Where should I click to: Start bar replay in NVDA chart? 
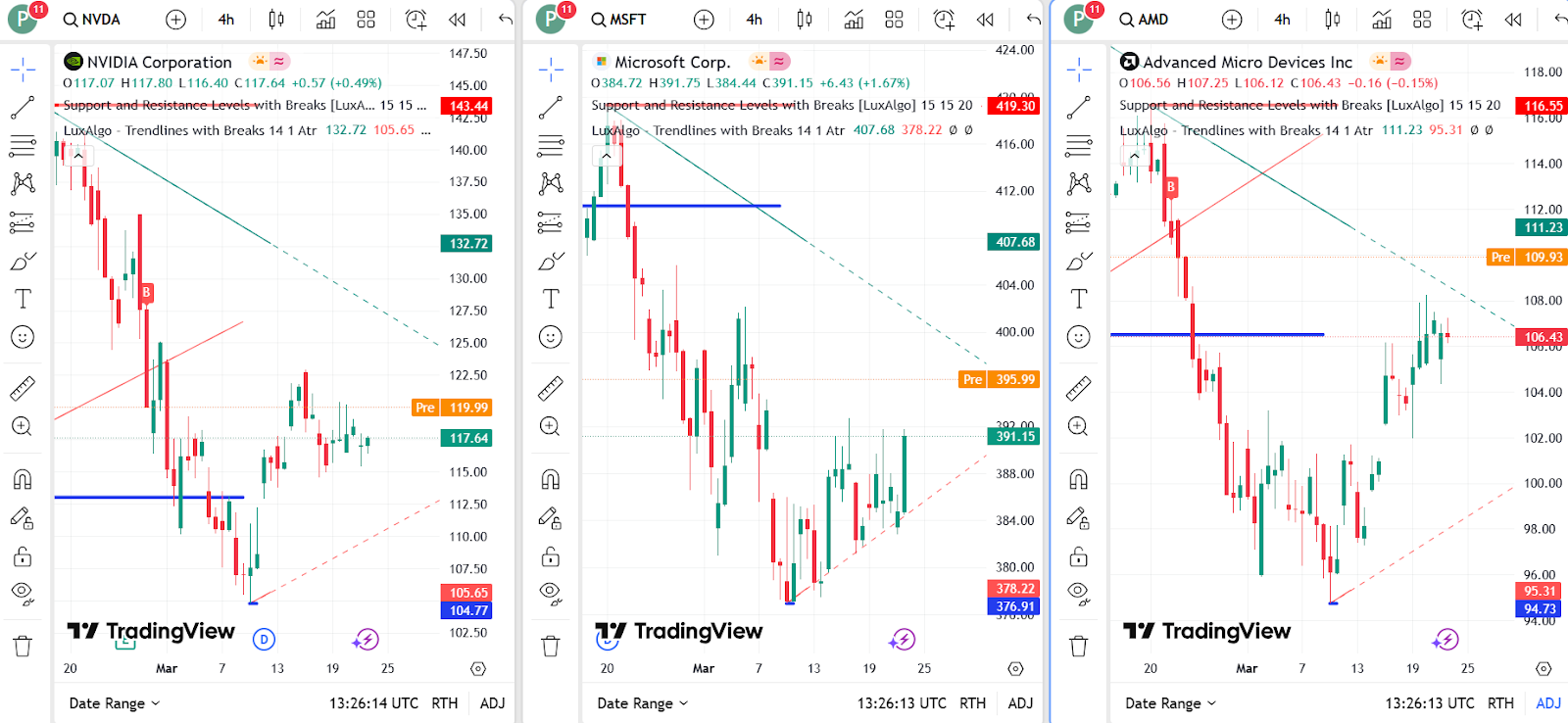pyautogui.click(x=457, y=20)
